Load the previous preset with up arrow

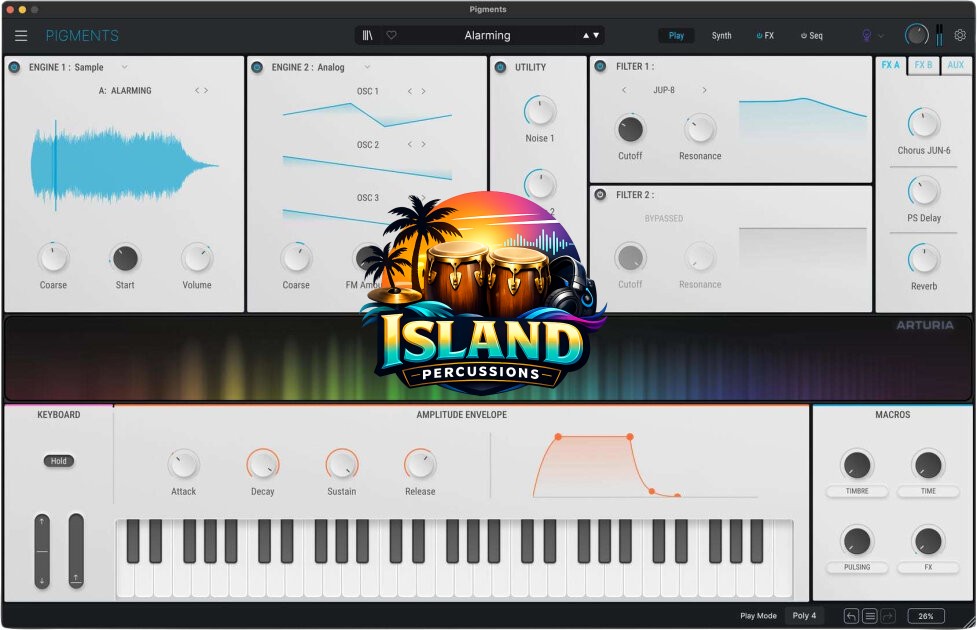click(586, 36)
